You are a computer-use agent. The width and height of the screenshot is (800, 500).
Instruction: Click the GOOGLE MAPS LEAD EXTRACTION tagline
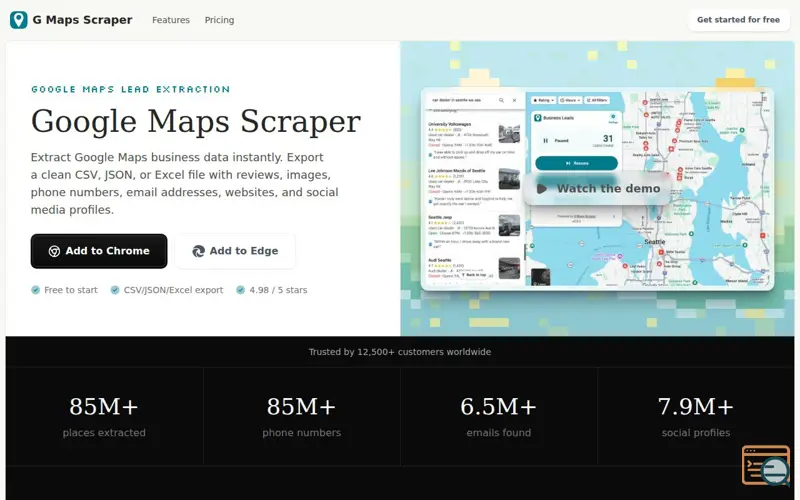click(x=131, y=89)
